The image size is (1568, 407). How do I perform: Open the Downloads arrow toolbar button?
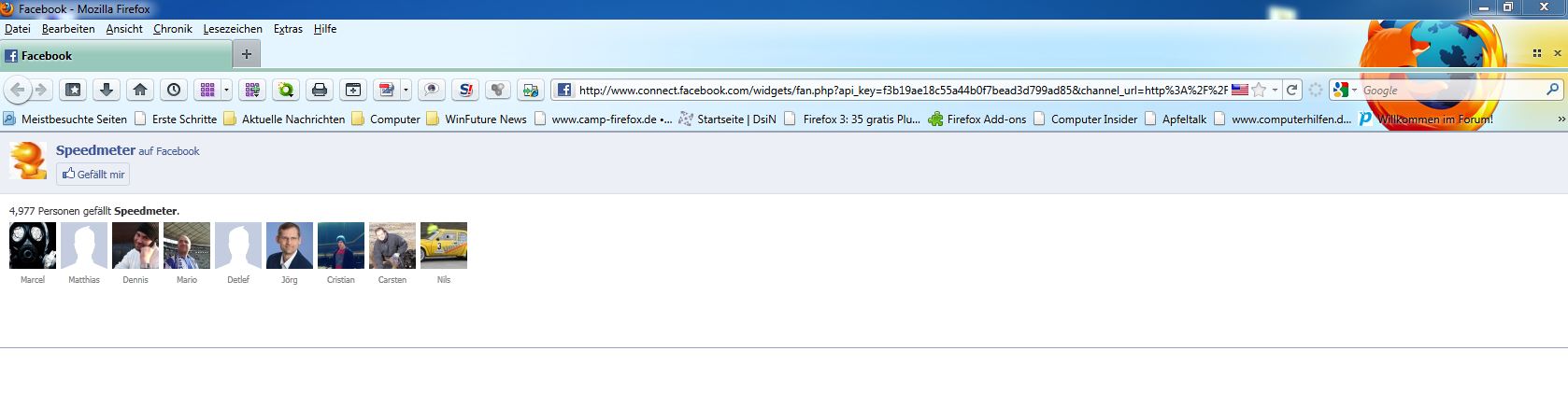pos(107,90)
